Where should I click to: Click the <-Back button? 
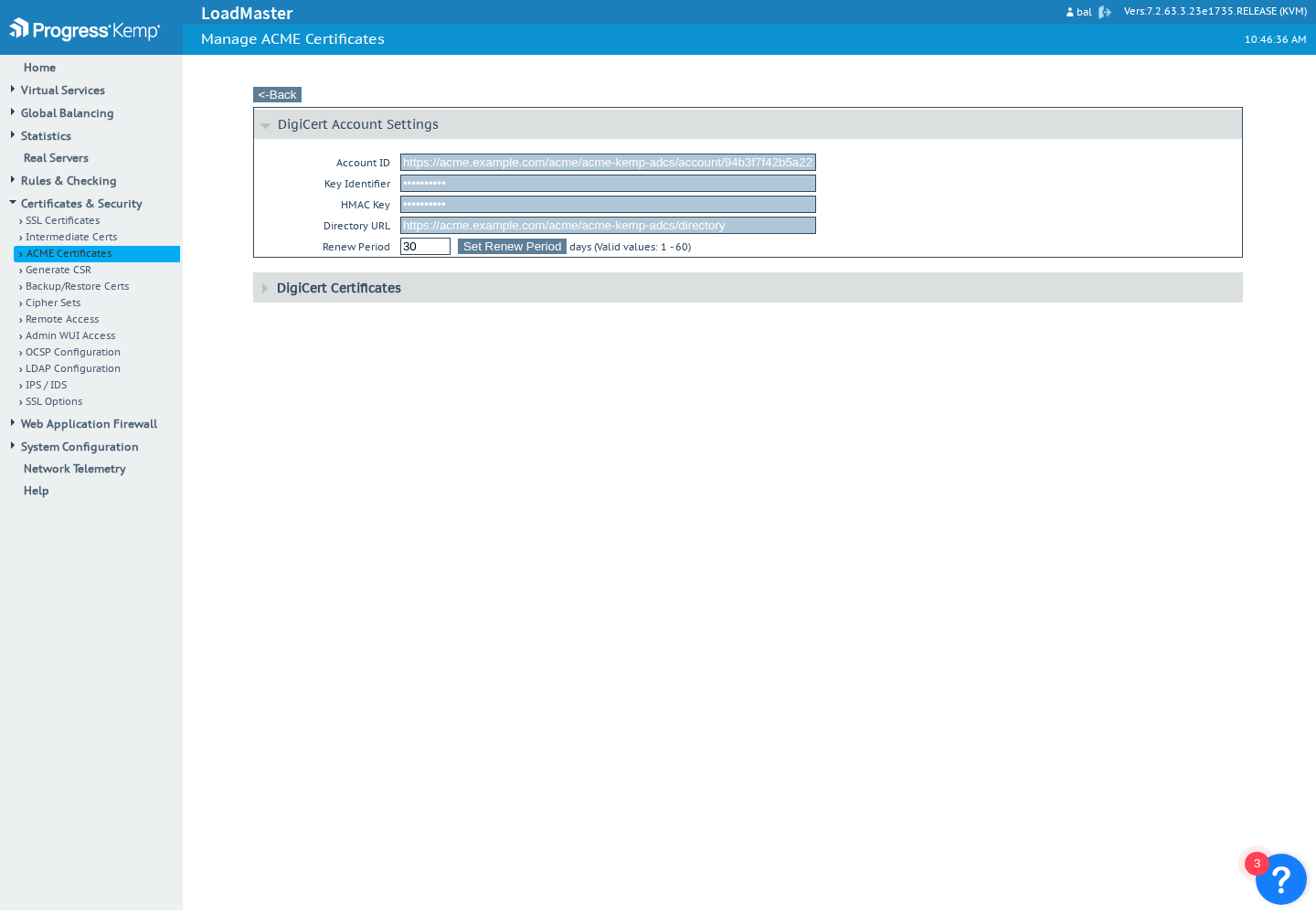click(x=277, y=95)
